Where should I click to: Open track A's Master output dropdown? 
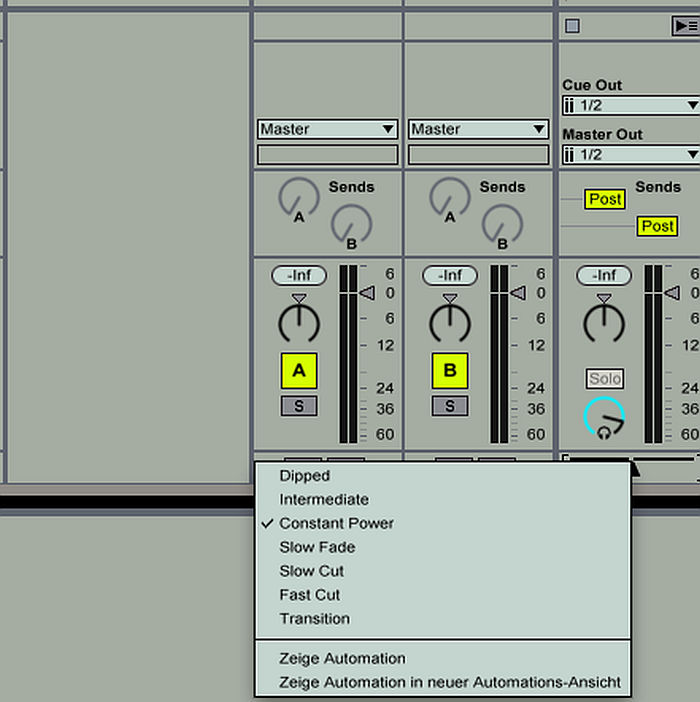tap(328, 129)
